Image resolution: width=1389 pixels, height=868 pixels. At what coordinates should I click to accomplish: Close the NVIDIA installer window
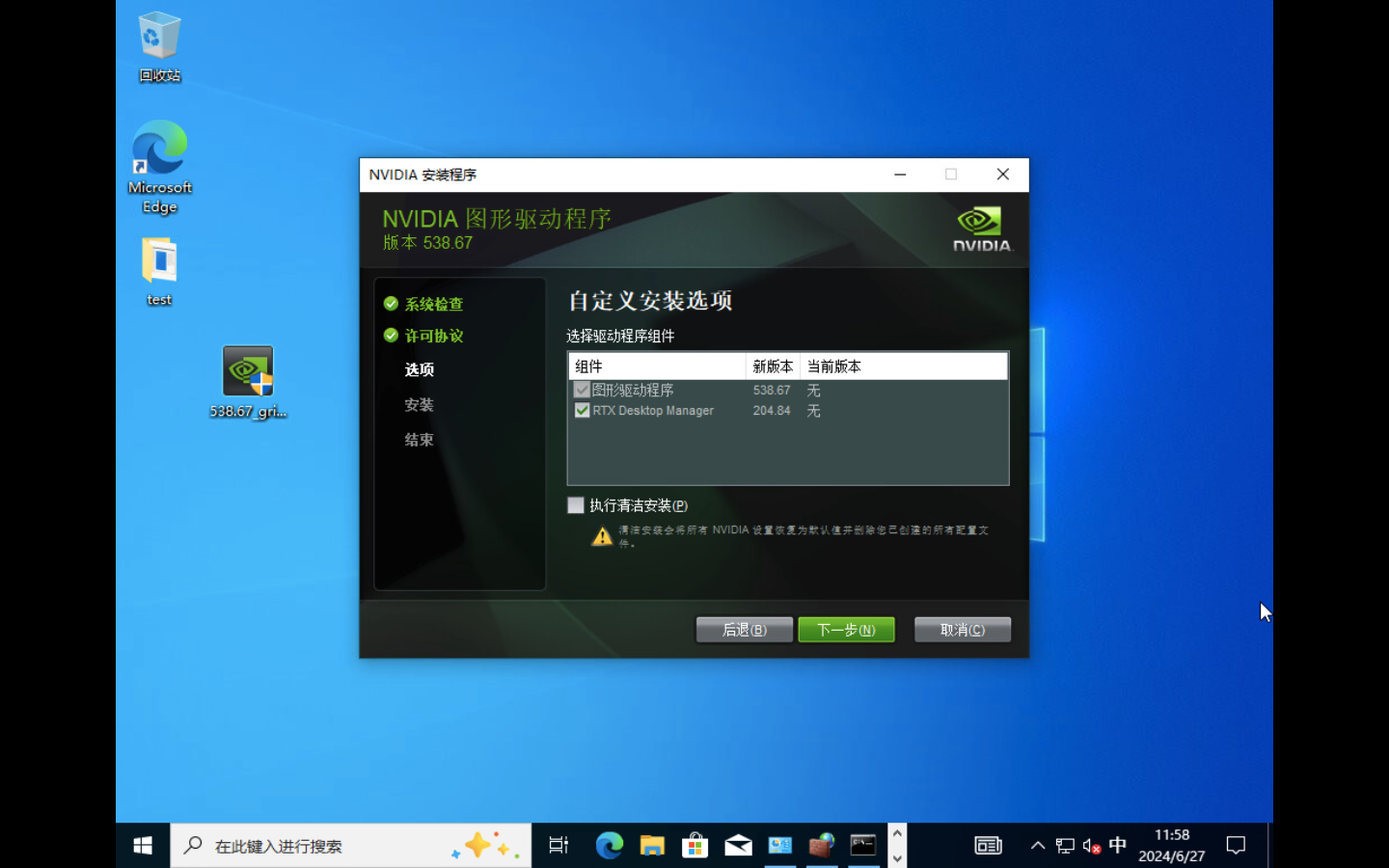click(x=1003, y=175)
